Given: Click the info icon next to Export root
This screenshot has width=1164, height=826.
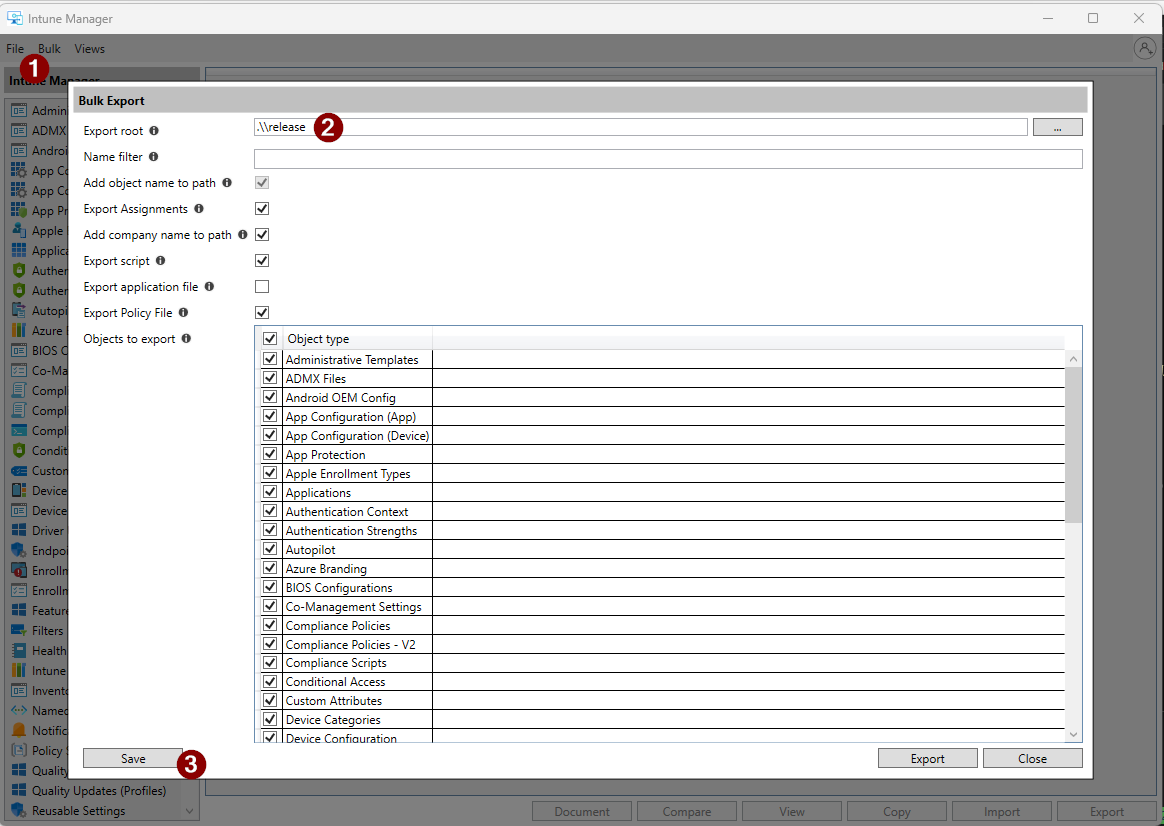Looking at the screenshot, I should click(154, 131).
